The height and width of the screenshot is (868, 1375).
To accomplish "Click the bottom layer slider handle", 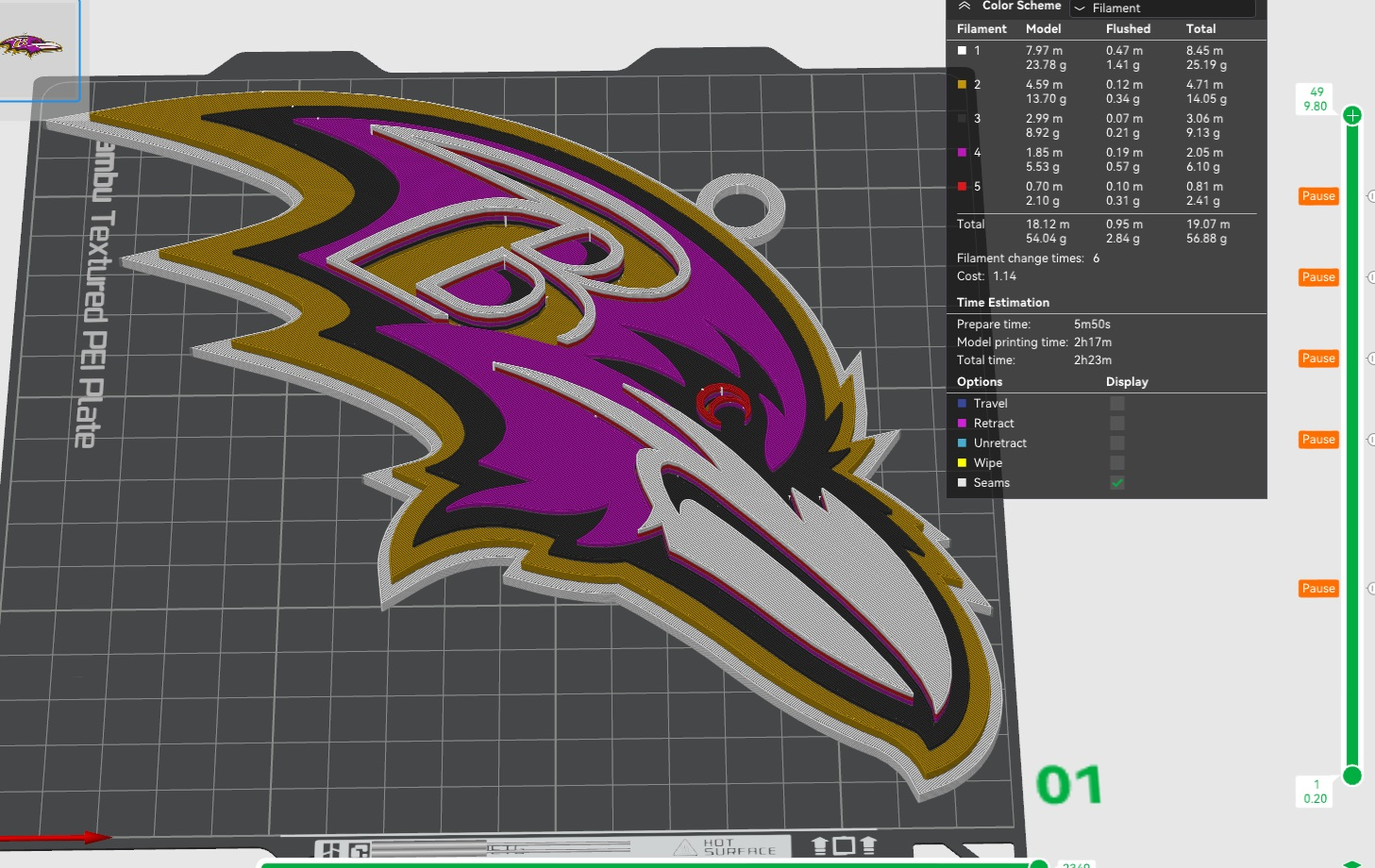I will pos(1352,776).
